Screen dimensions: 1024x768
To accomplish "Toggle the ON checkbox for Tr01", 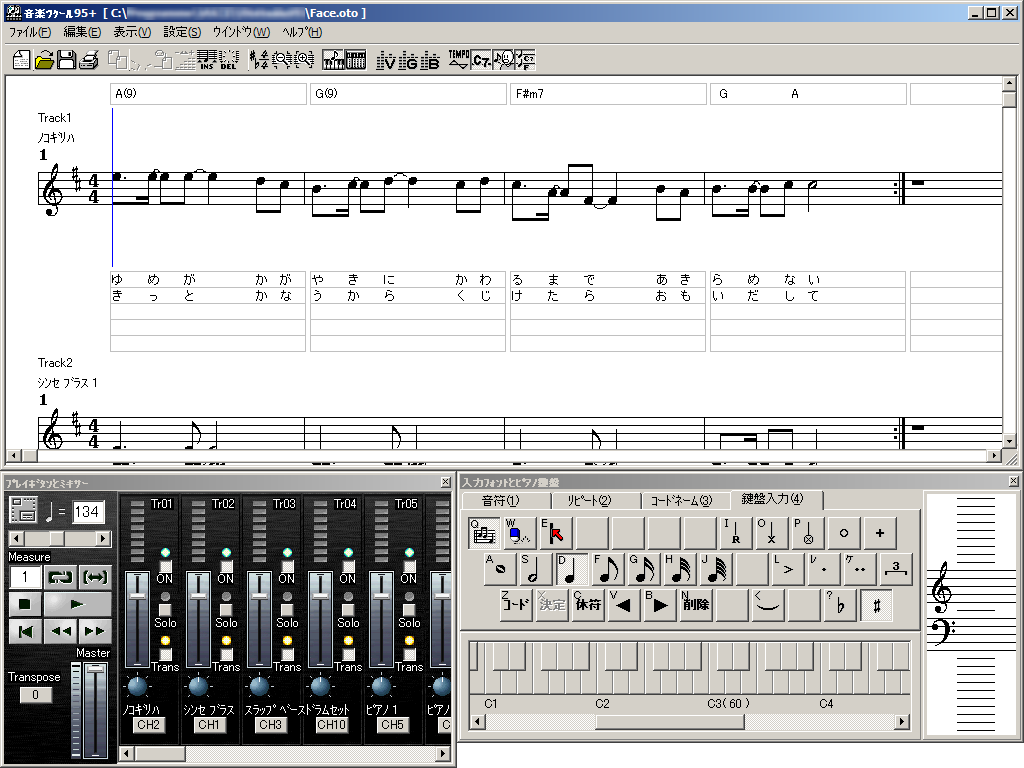I will coord(165,566).
